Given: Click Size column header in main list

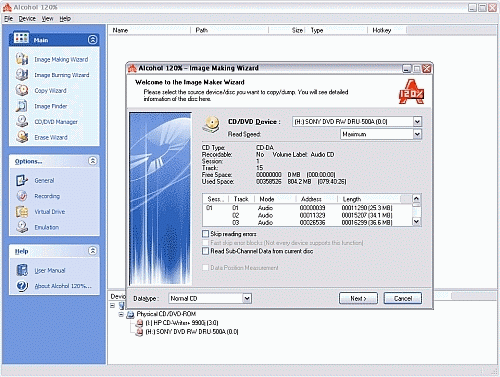Looking at the screenshot, I should point(287,30).
